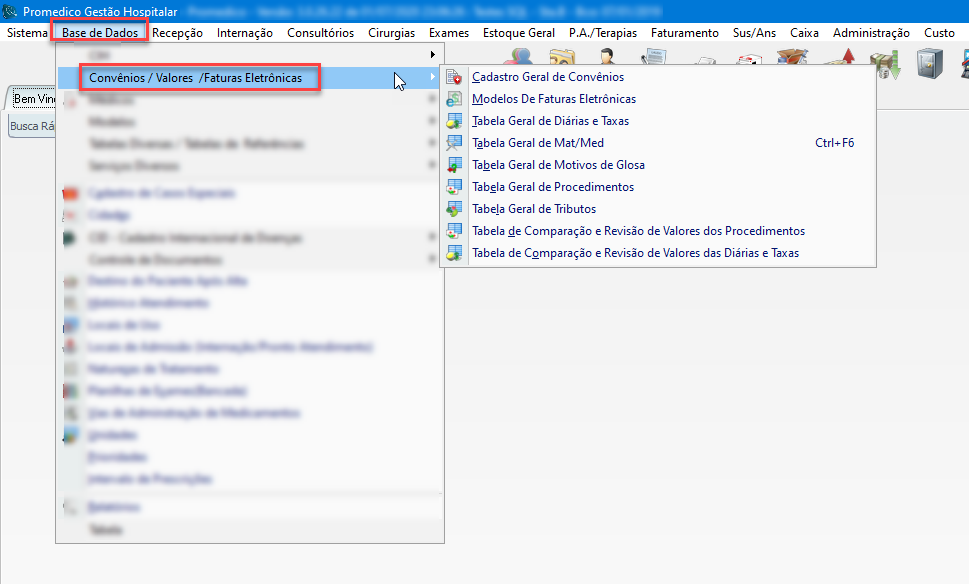Click the money with green arrow toolbar icon
The image size is (969, 584).
click(x=885, y=64)
